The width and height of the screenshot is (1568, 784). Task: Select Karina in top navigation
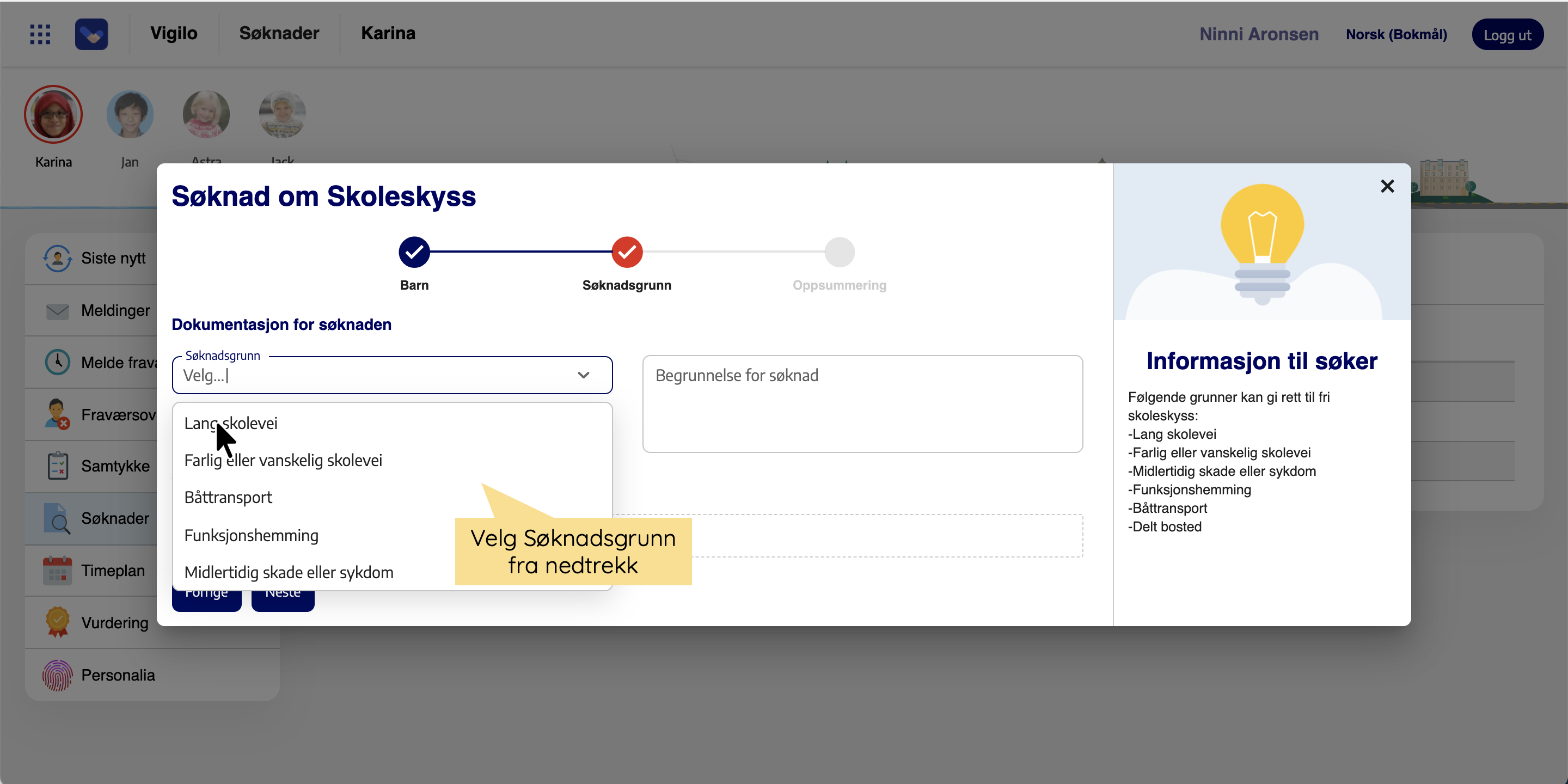pyautogui.click(x=388, y=33)
